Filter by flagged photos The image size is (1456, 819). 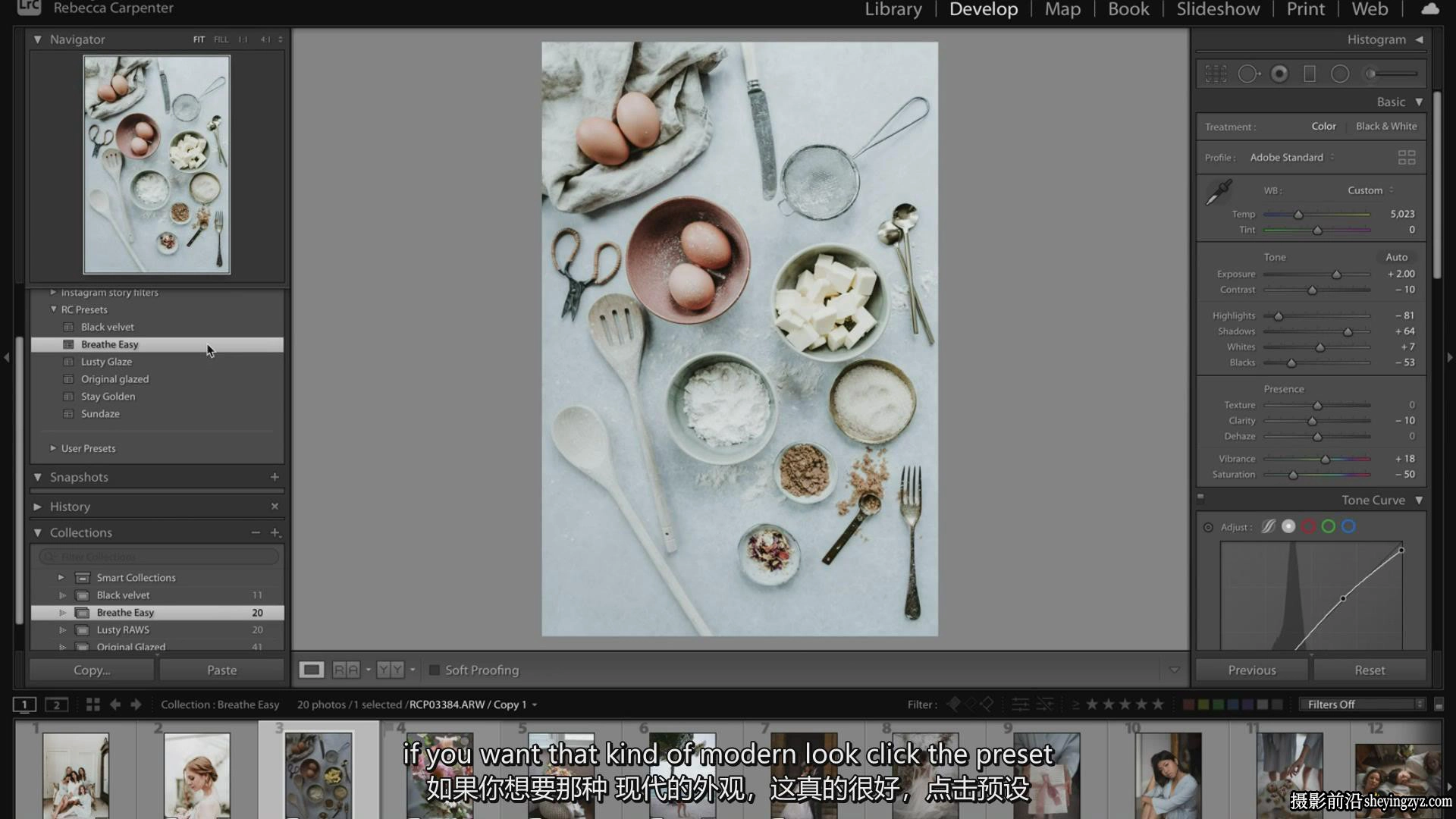click(x=953, y=704)
